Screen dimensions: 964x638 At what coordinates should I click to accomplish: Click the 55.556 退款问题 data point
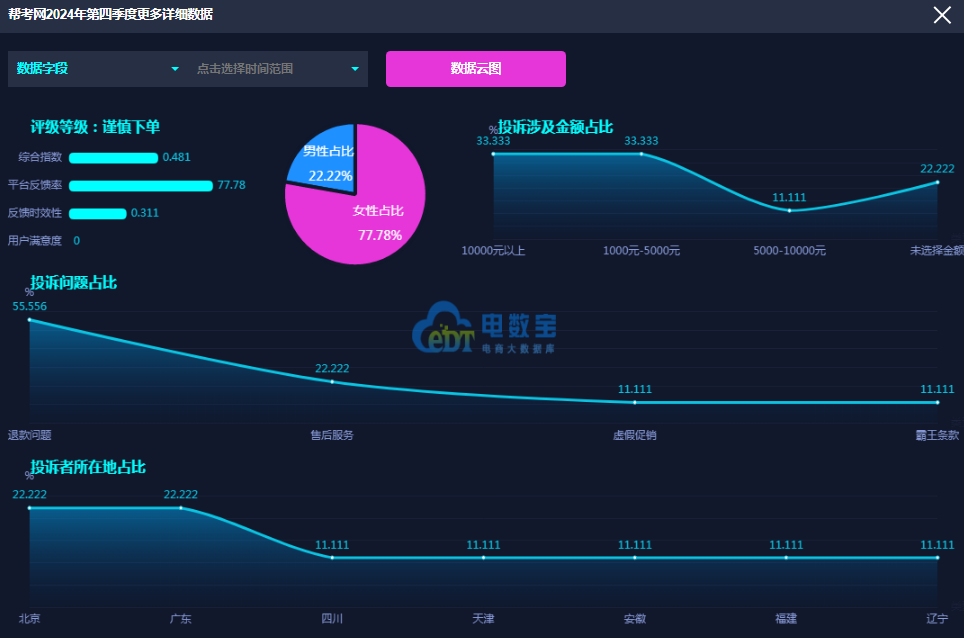pyautogui.click(x=29, y=320)
